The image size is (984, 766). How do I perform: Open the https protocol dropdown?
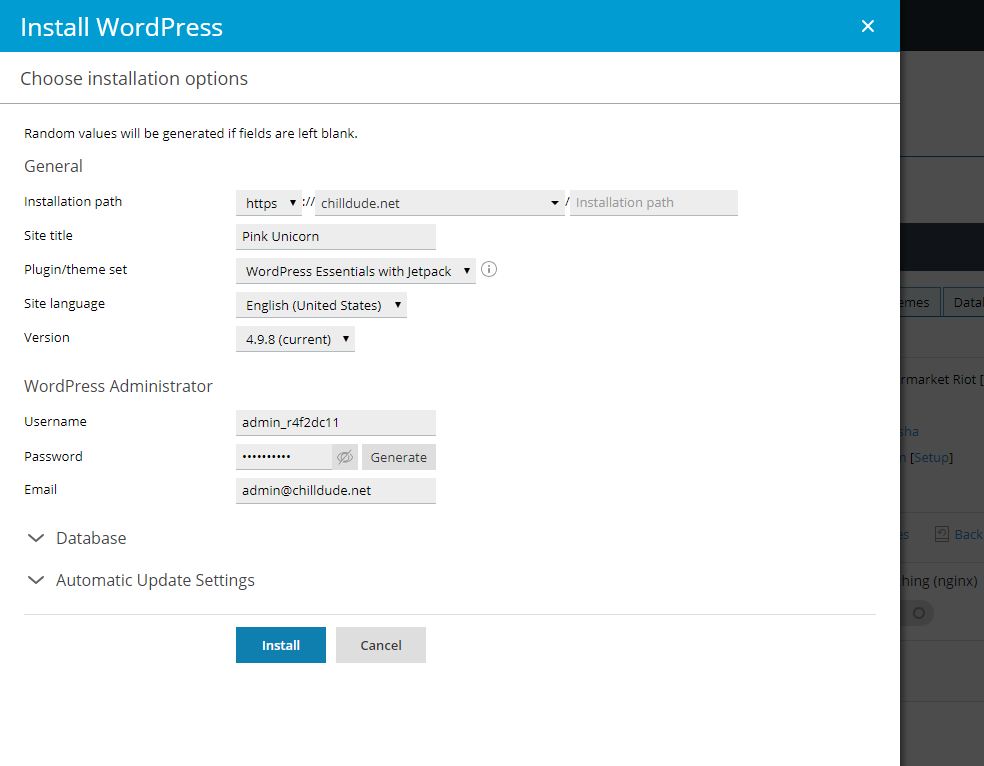tap(269, 203)
